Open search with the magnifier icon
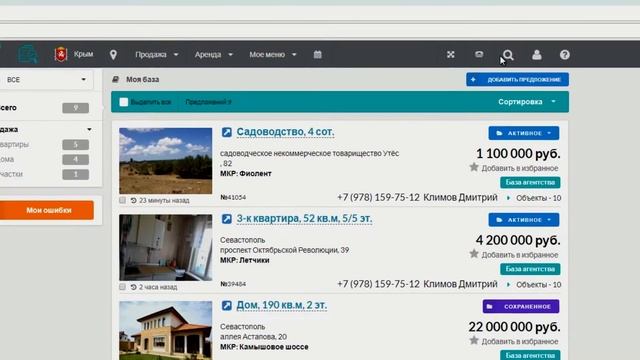Viewport: 640px width, 360px height. (x=508, y=55)
